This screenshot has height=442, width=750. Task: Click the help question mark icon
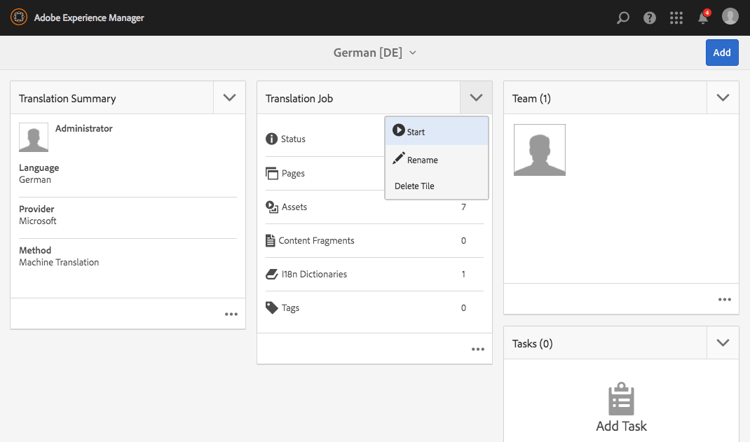[650, 18]
